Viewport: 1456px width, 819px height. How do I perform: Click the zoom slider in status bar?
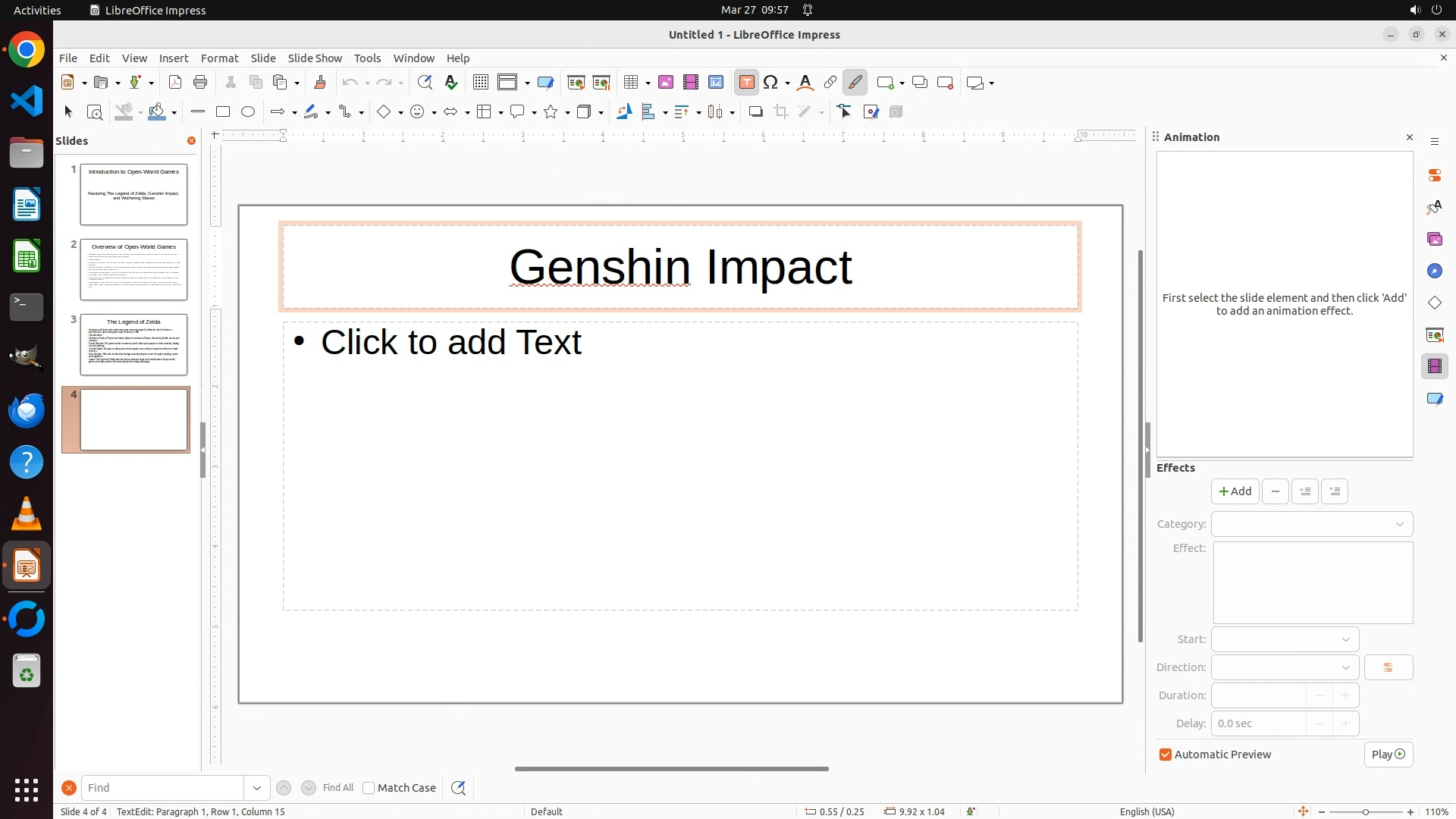pos(1365,811)
